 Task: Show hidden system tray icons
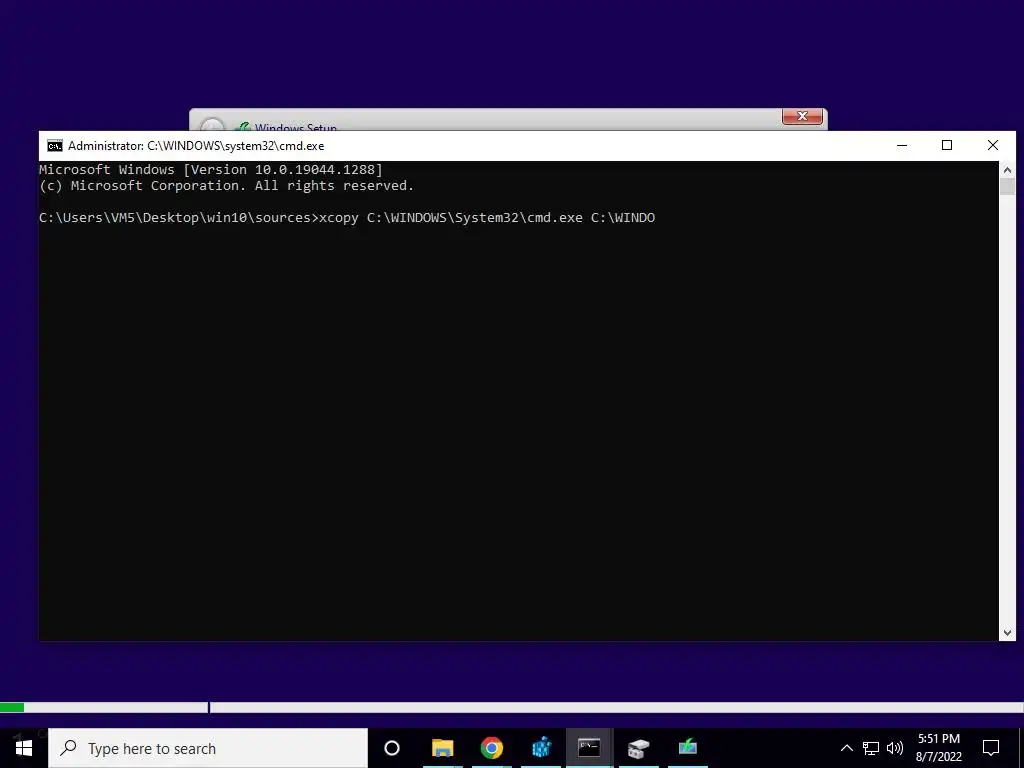(846, 748)
